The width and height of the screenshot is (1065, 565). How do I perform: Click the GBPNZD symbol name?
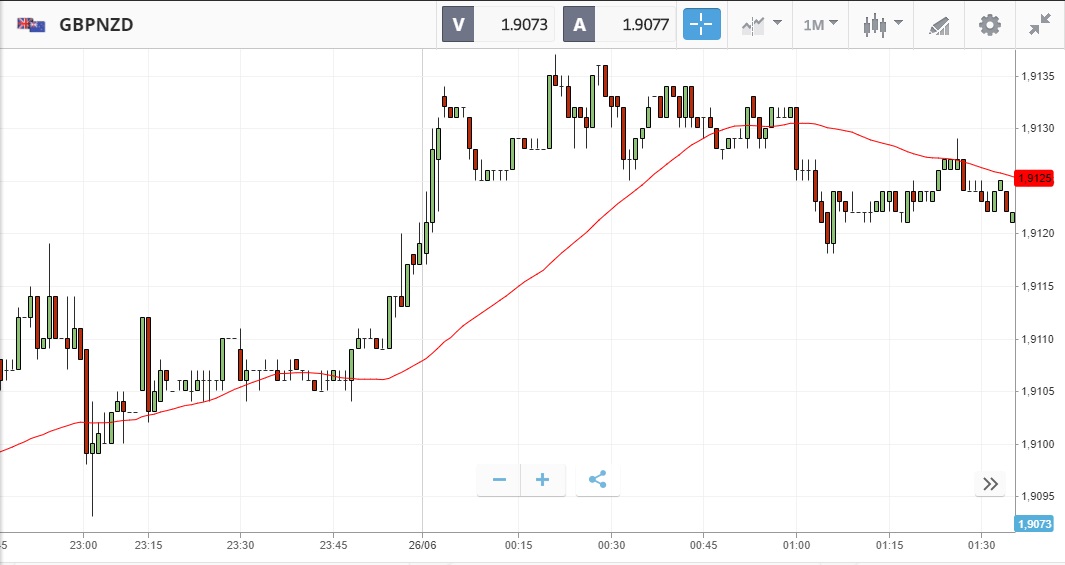pos(96,25)
